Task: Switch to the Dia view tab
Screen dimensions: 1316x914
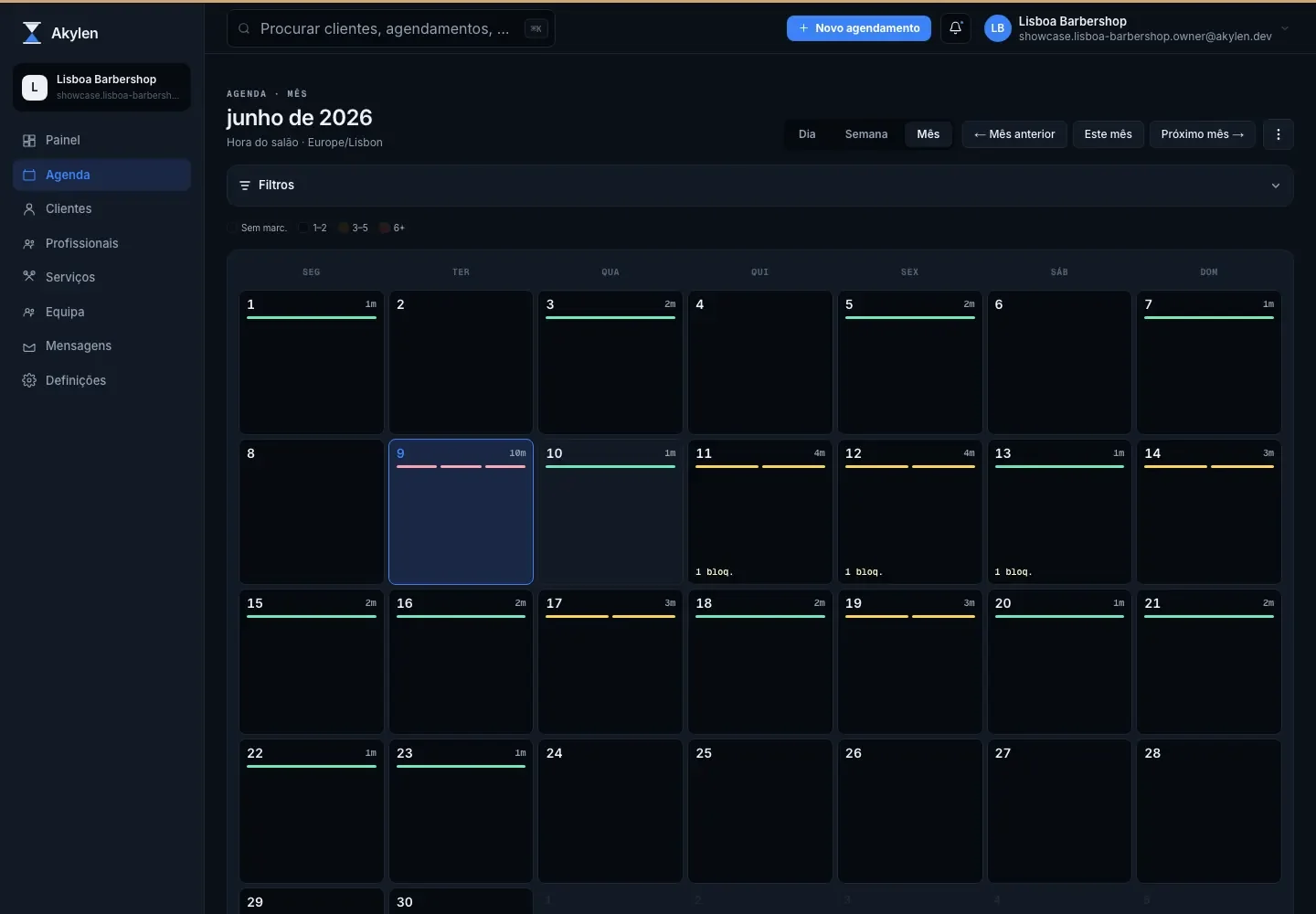Action: (807, 134)
